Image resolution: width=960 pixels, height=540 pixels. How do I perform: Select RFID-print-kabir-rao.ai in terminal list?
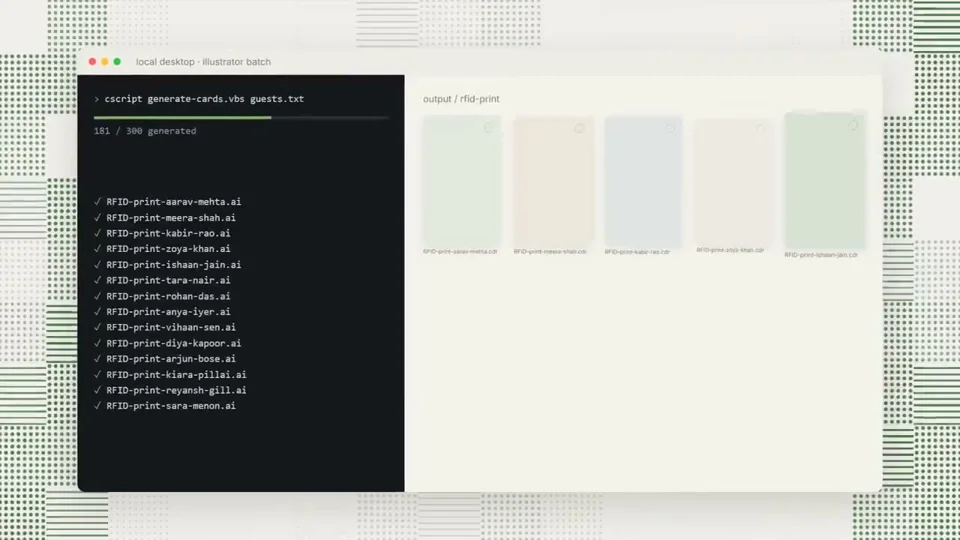(168, 233)
